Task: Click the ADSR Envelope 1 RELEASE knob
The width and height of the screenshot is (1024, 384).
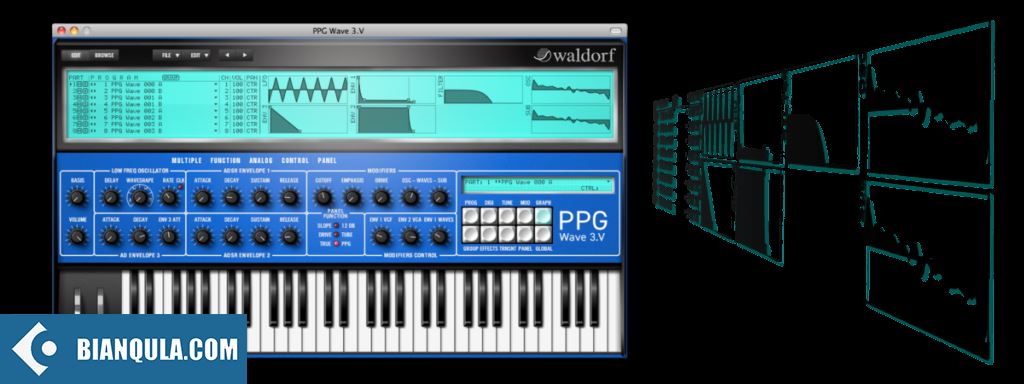Action: [289, 197]
